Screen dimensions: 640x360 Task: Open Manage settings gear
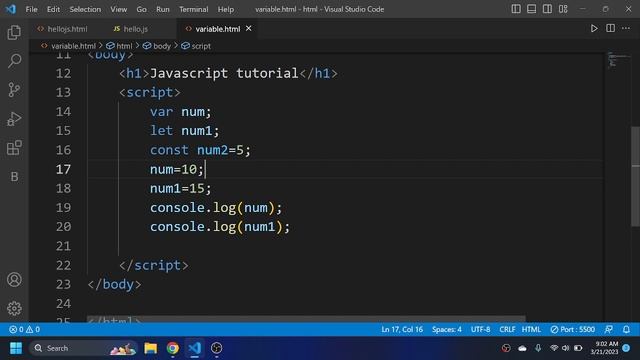point(14,308)
